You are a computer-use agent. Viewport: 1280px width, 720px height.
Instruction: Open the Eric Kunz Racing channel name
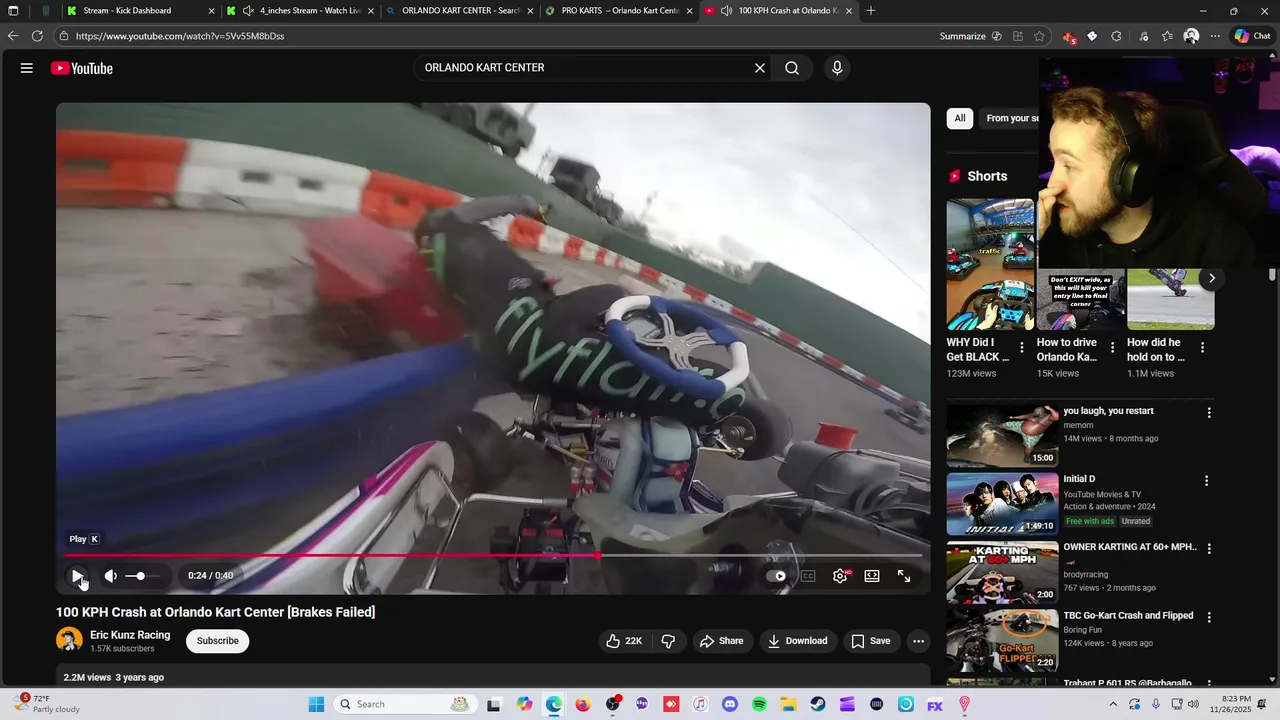tap(130, 635)
